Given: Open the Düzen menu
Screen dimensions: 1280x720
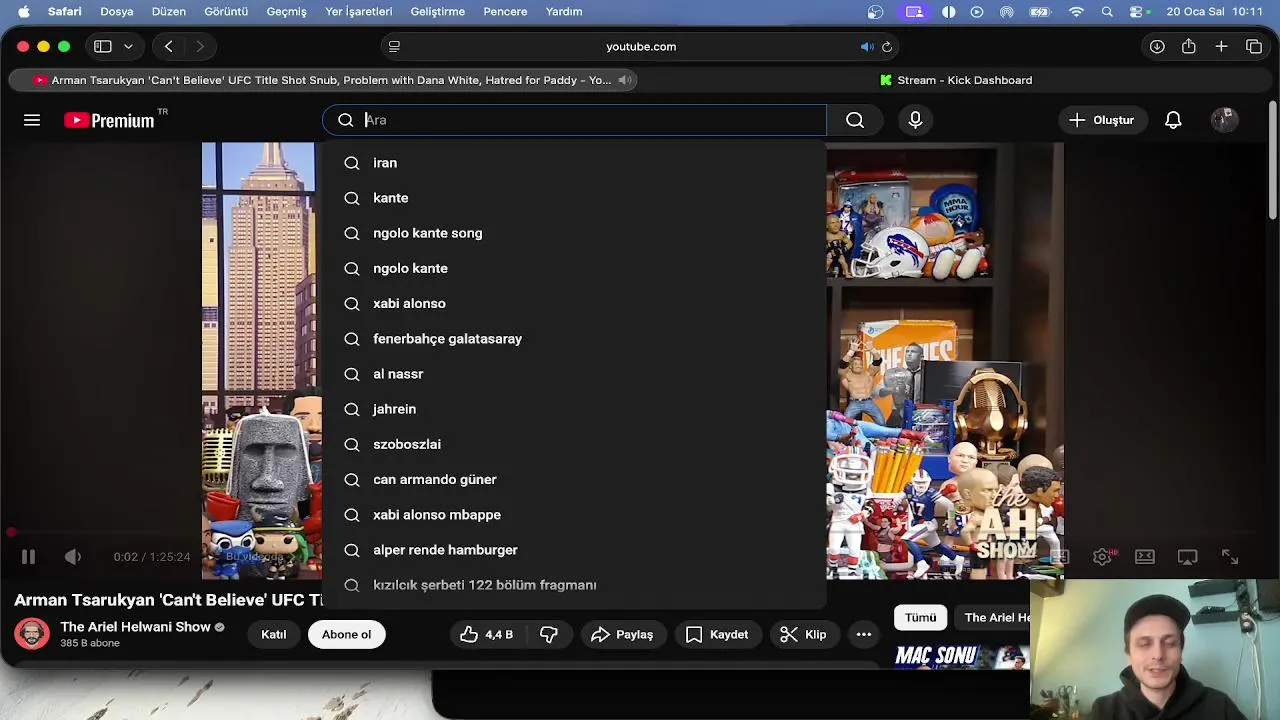Looking at the screenshot, I should click(x=169, y=11).
